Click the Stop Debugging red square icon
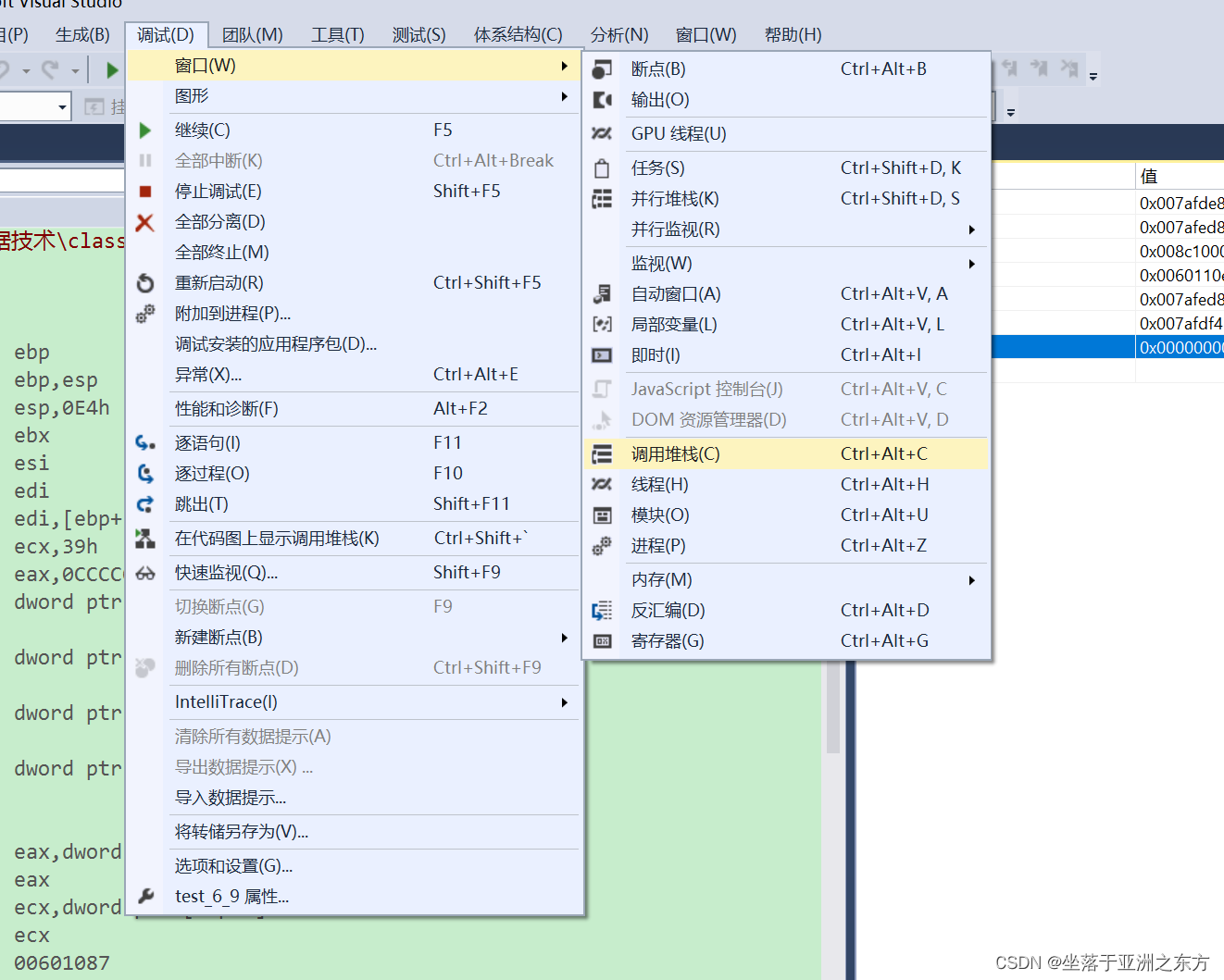Screen dimensions: 1224x980 144,192
